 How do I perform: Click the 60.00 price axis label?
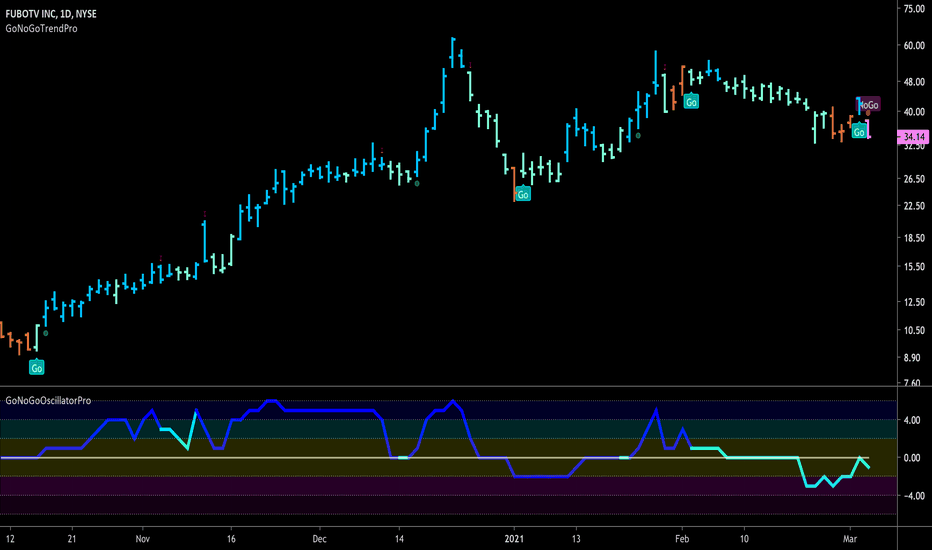tap(914, 45)
